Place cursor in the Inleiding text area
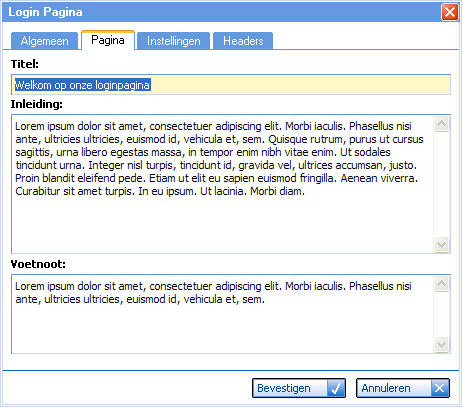The width and height of the screenshot is (462, 407). (x=223, y=184)
